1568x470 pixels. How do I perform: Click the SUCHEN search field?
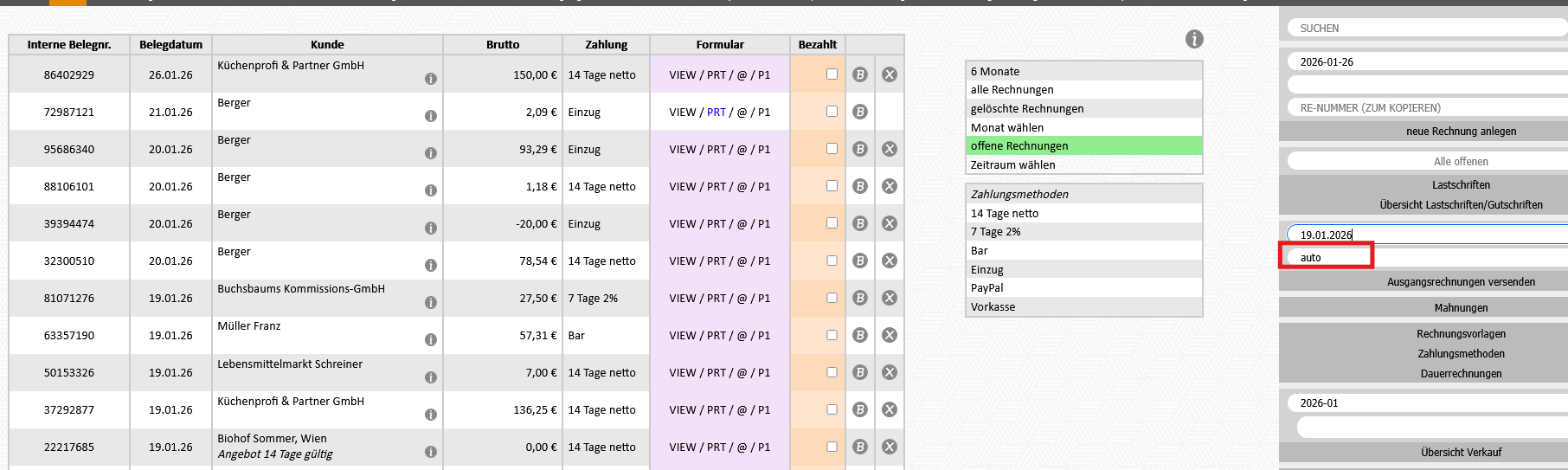(x=1428, y=29)
